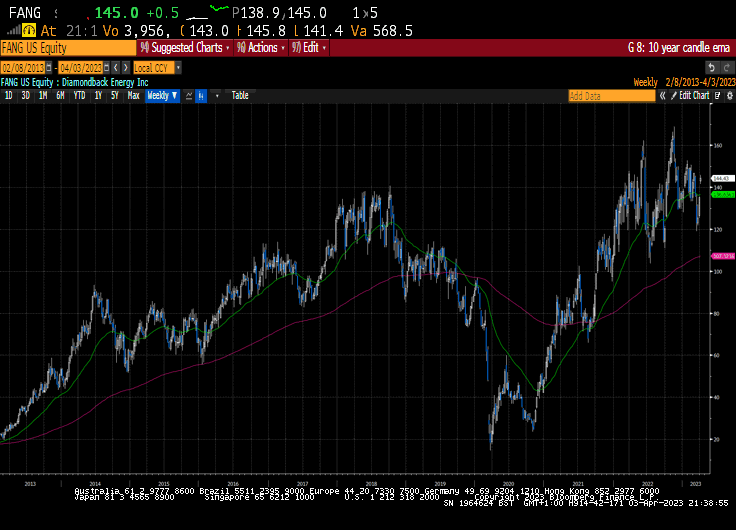Image resolution: width=736 pixels, height=530 pixels.
Task: Open the end date calendar picker
Action: tap(107, 68)
